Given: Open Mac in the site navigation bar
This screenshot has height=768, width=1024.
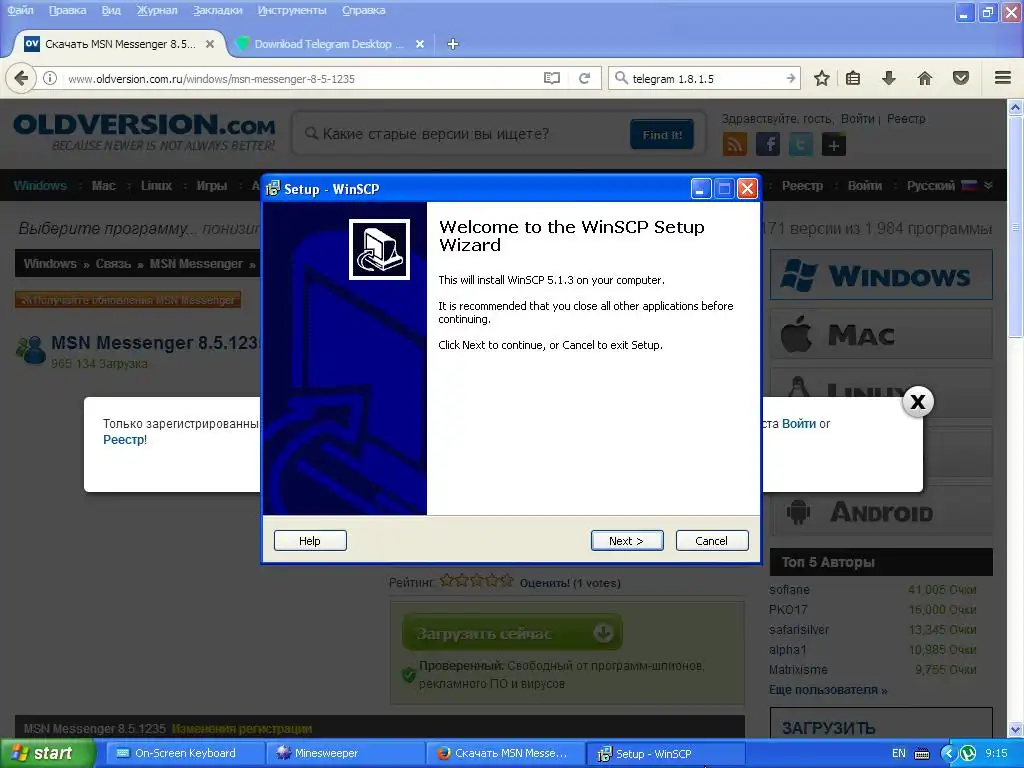Looking at the screenshot, I should click(104, 185).
